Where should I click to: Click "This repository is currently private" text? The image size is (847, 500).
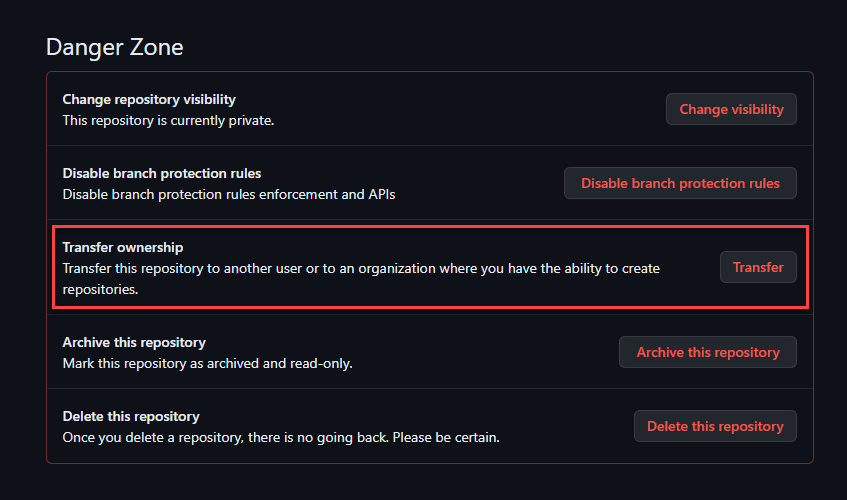(x=168, y=120)
